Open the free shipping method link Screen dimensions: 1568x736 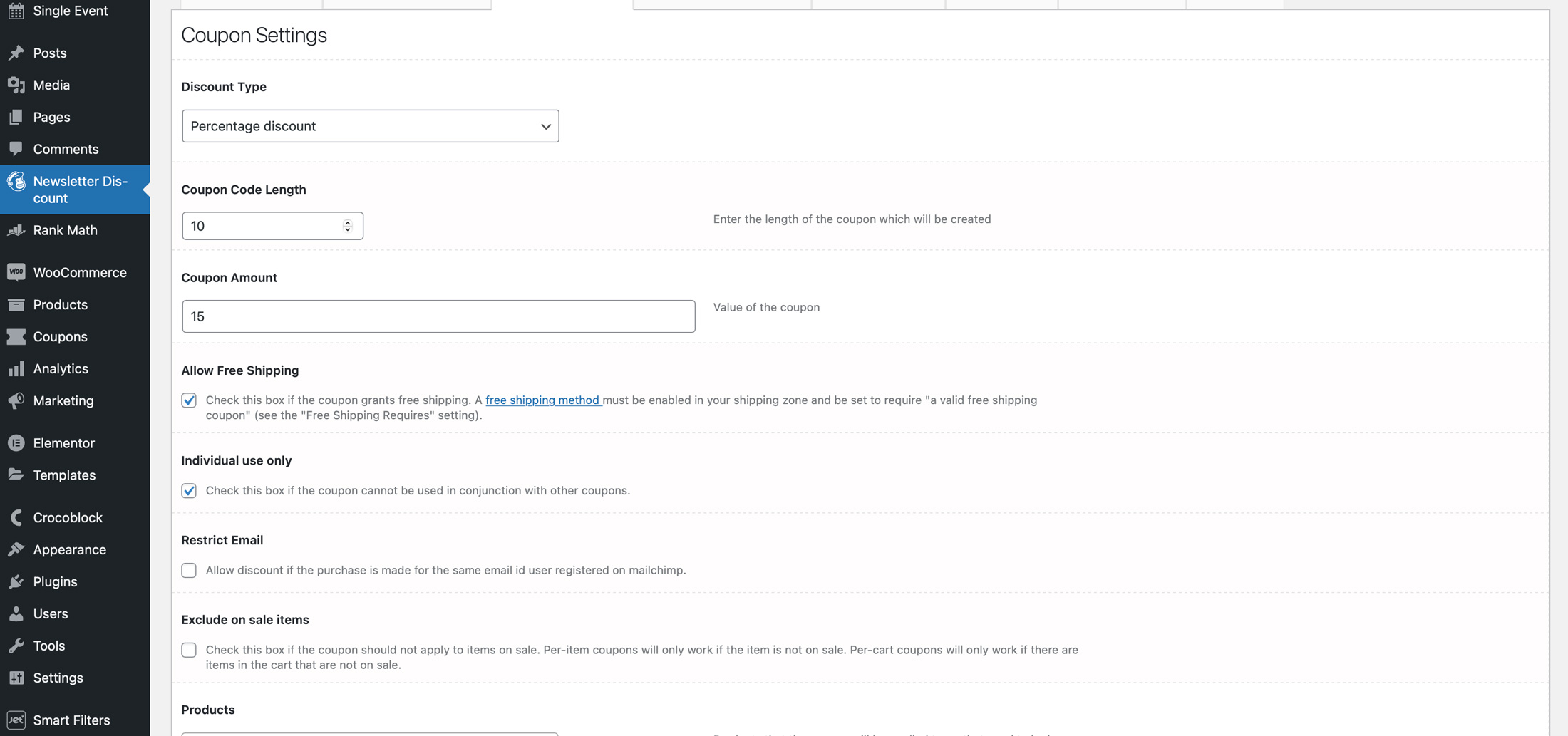(542, 400)
